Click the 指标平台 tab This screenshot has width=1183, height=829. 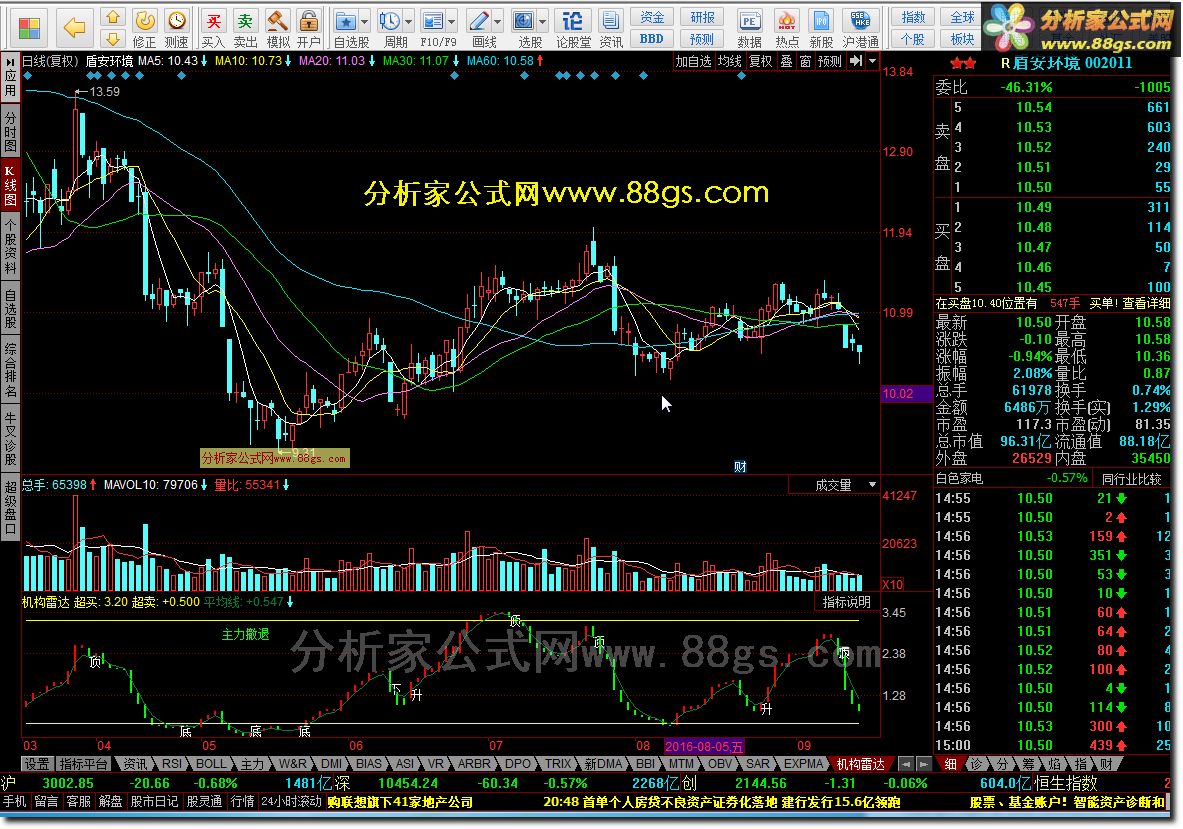pos(84,764)
